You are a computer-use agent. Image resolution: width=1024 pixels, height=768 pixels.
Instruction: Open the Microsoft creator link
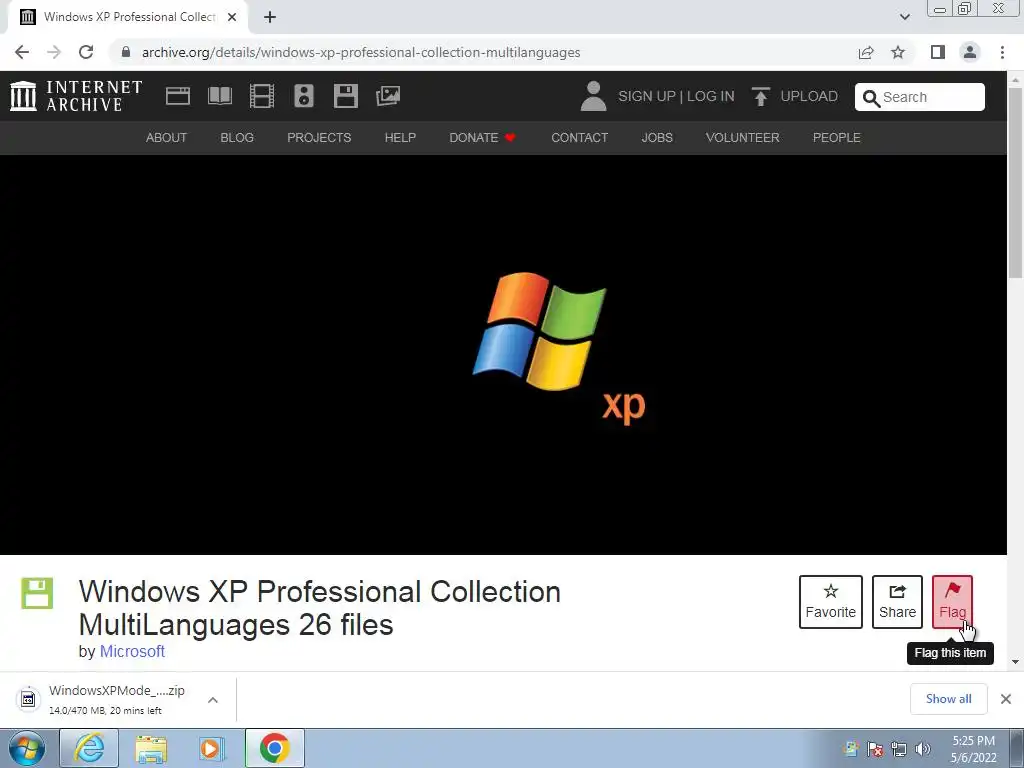click(132, 652)
